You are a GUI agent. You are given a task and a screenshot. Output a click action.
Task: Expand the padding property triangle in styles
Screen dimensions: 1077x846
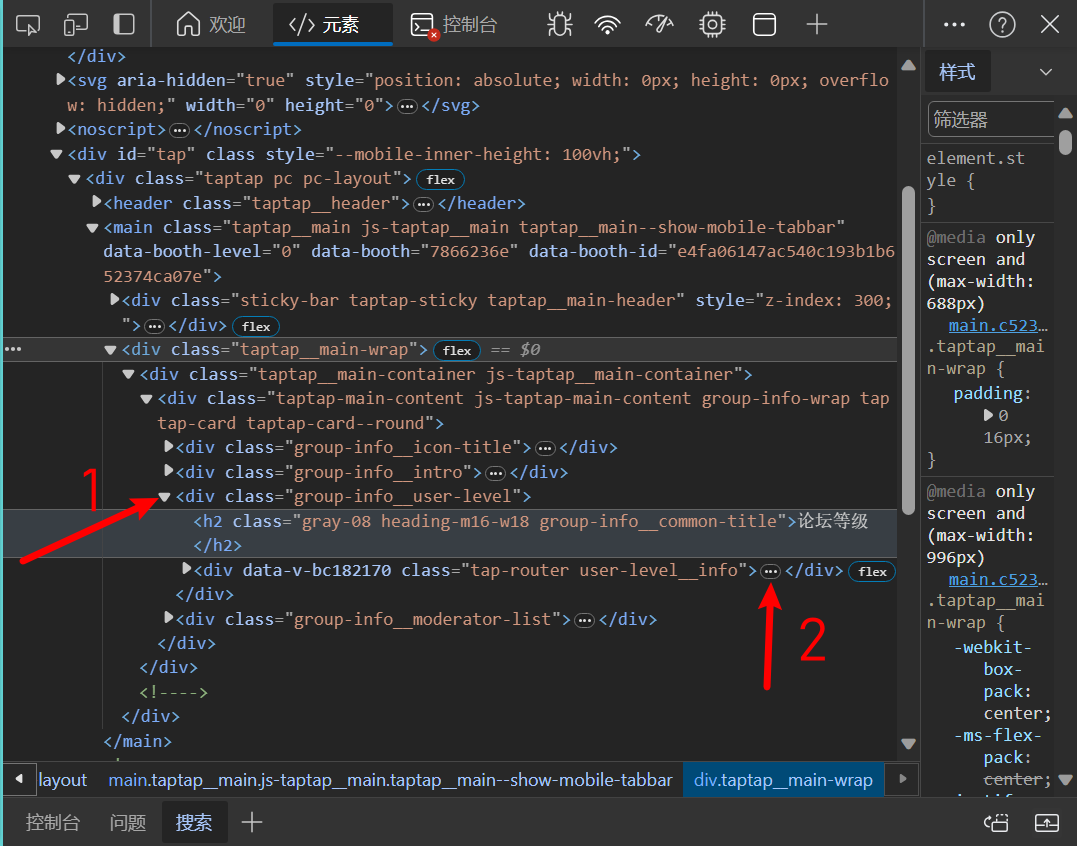coord(988,415)
